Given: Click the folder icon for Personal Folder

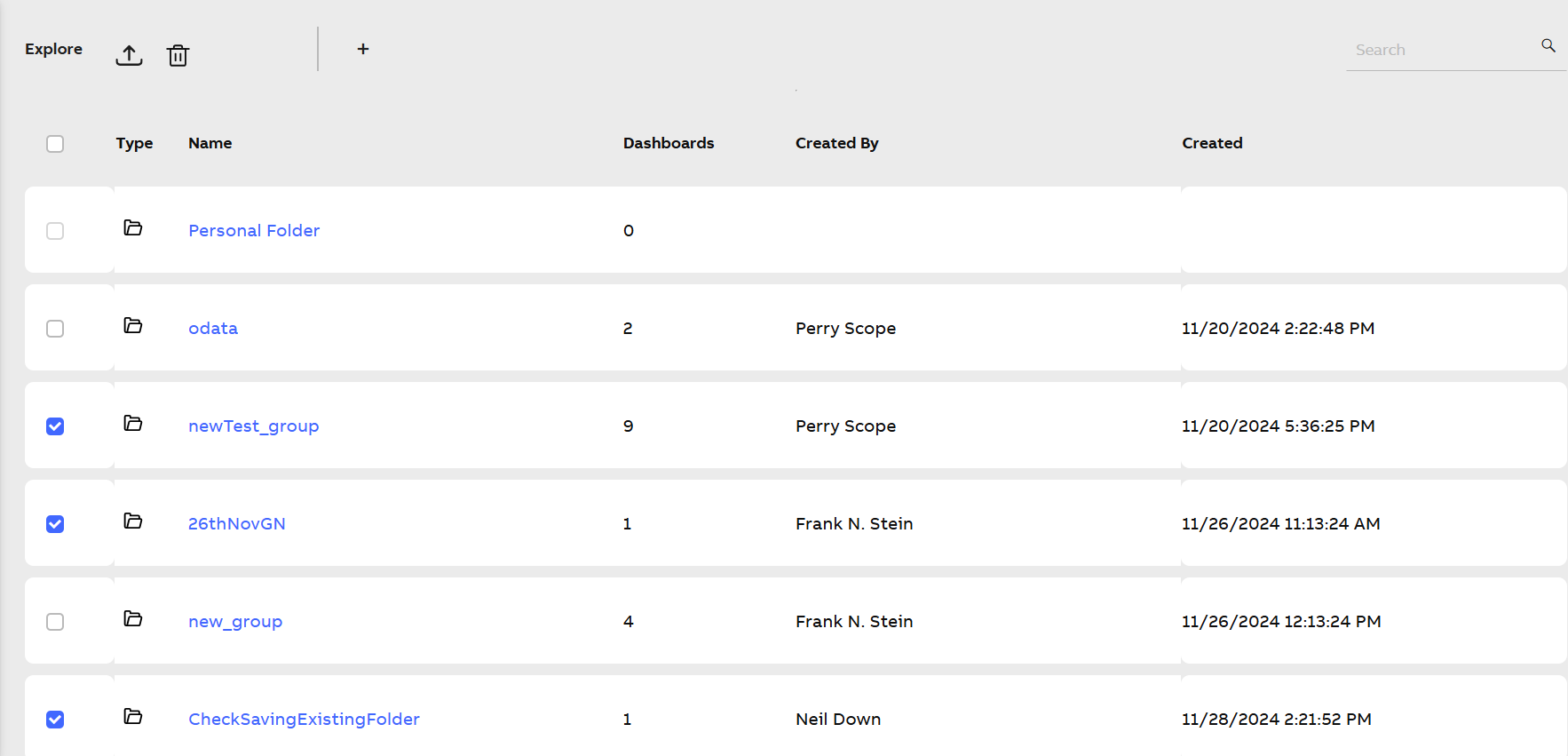Looking at the screenshot, I should 133,228.
